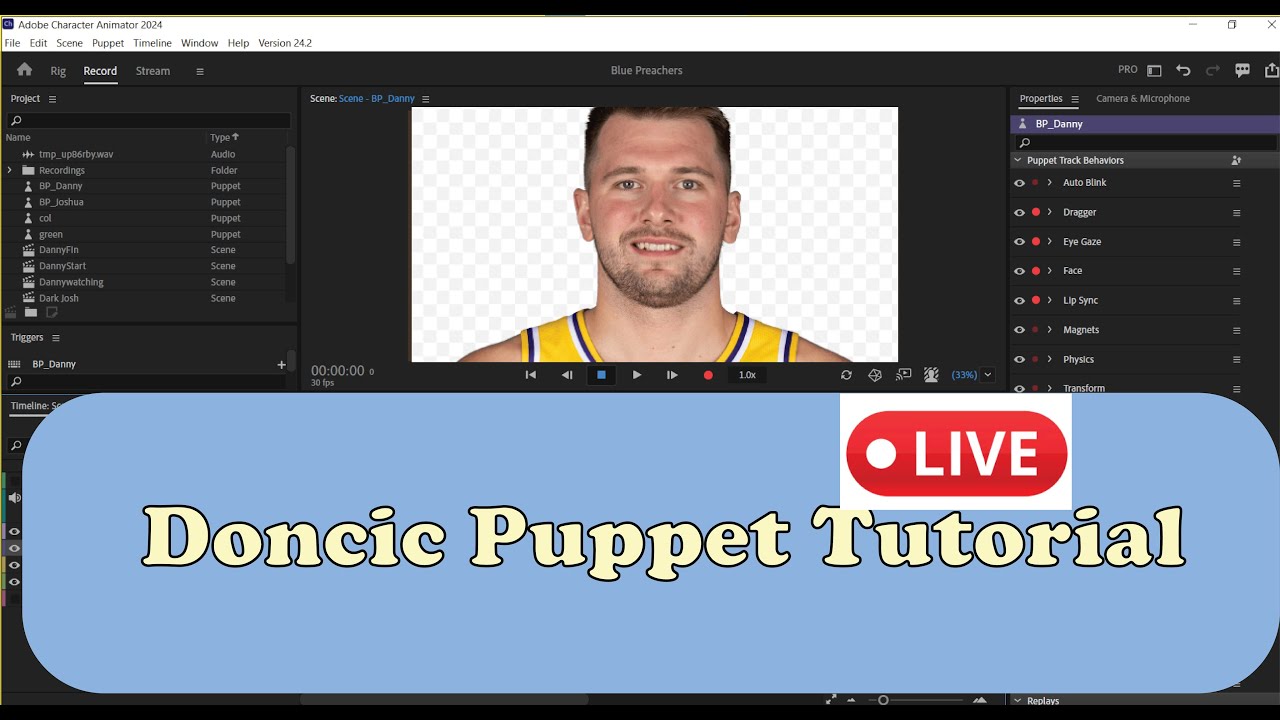1280x720 pixels.
Task: Jump to the scene start
Action: (531, 375)
